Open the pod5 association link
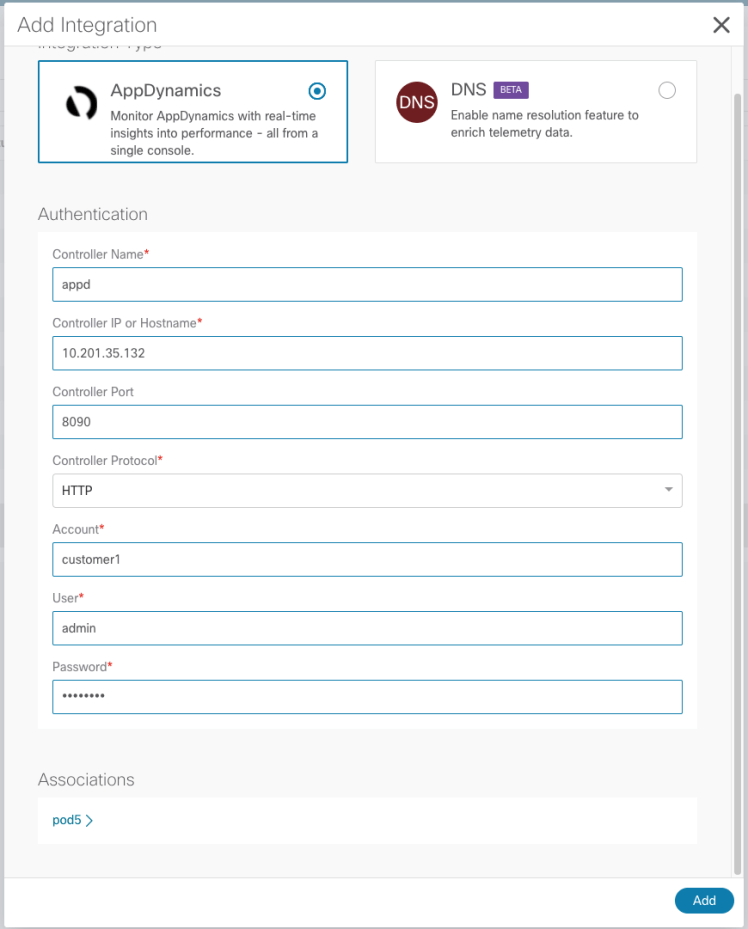748x929 pixels. click(x=67, y=820)
